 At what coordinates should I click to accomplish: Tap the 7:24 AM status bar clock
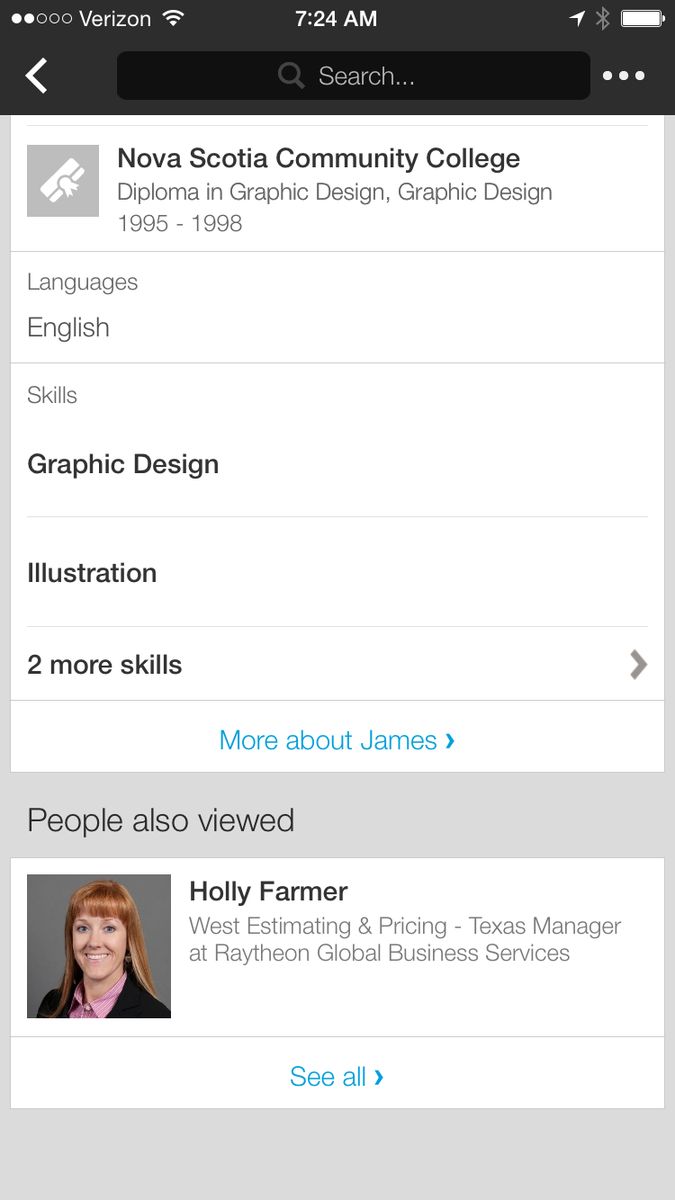tap(336, 18)
